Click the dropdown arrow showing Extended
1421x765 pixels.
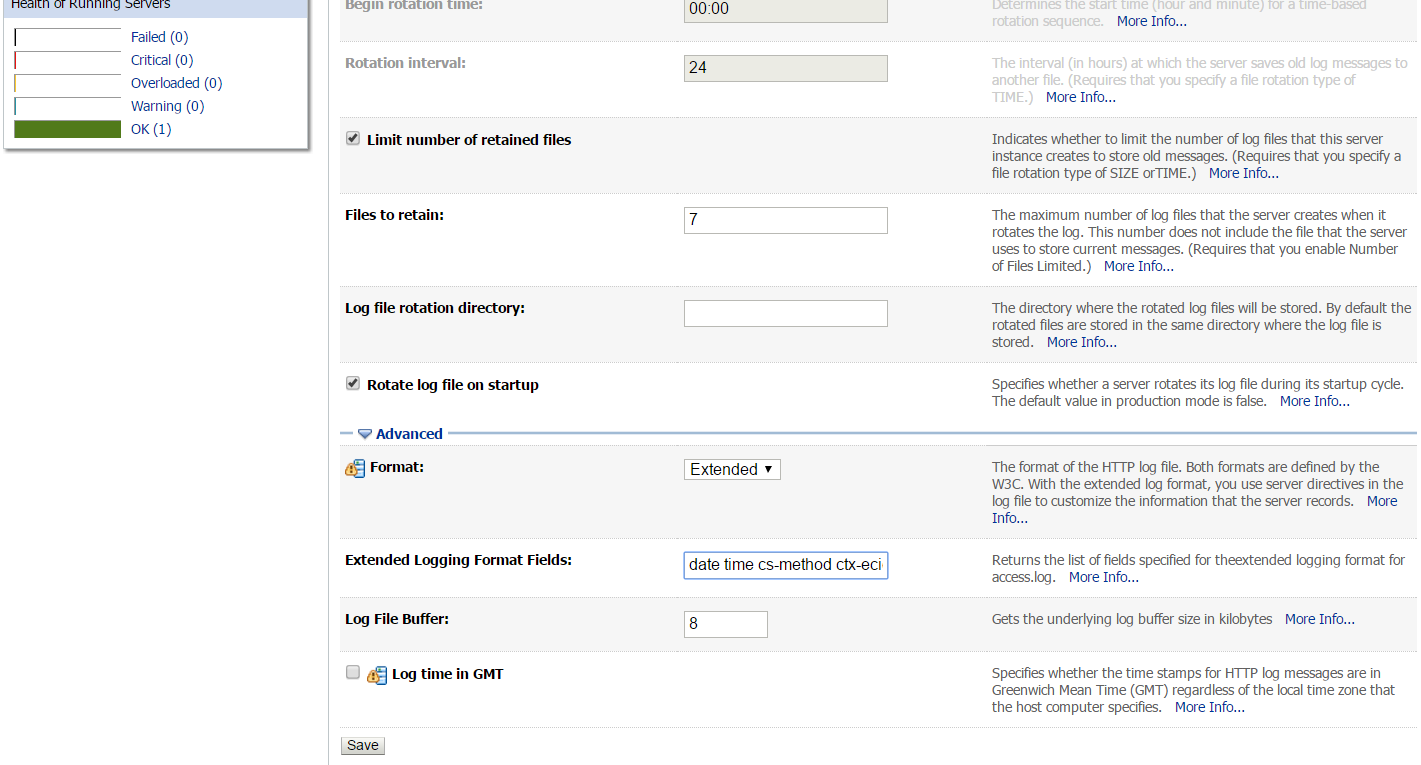[770, 468]
